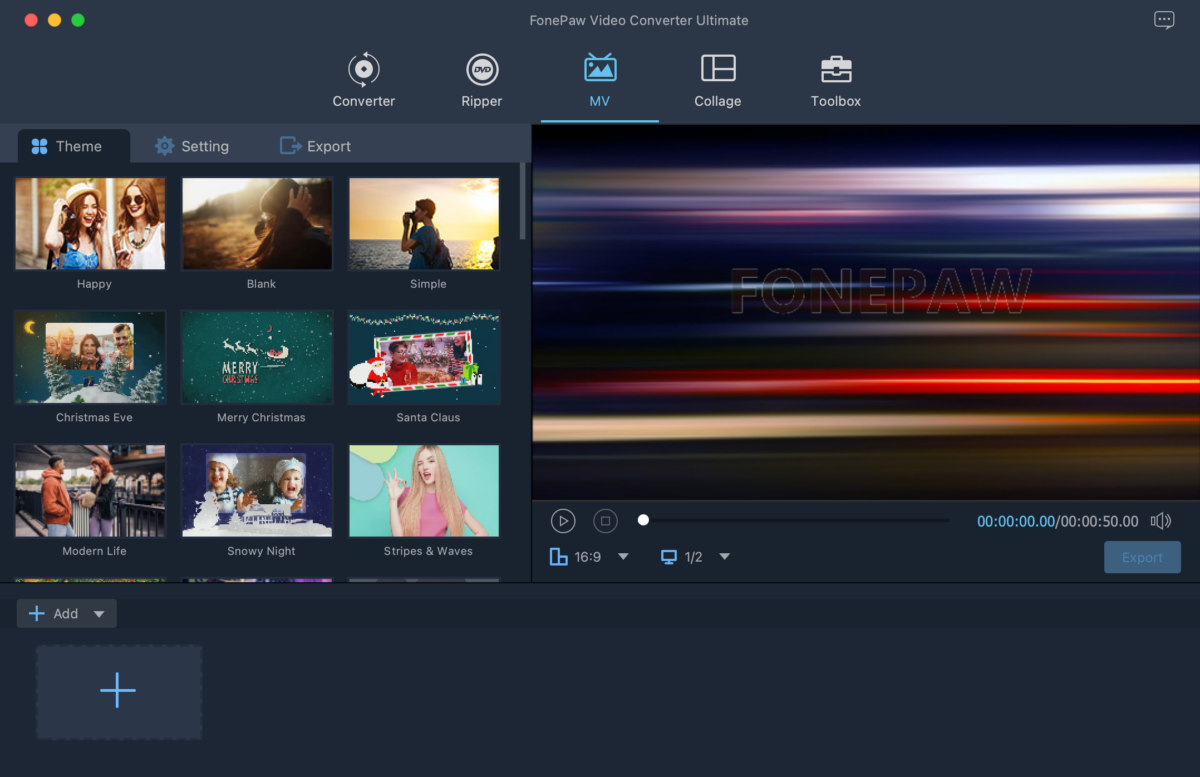The width and height of the screenshot is (1200, 777).
Task: Apply the Stripes & Waves theme
Action: tap(424, 491)
